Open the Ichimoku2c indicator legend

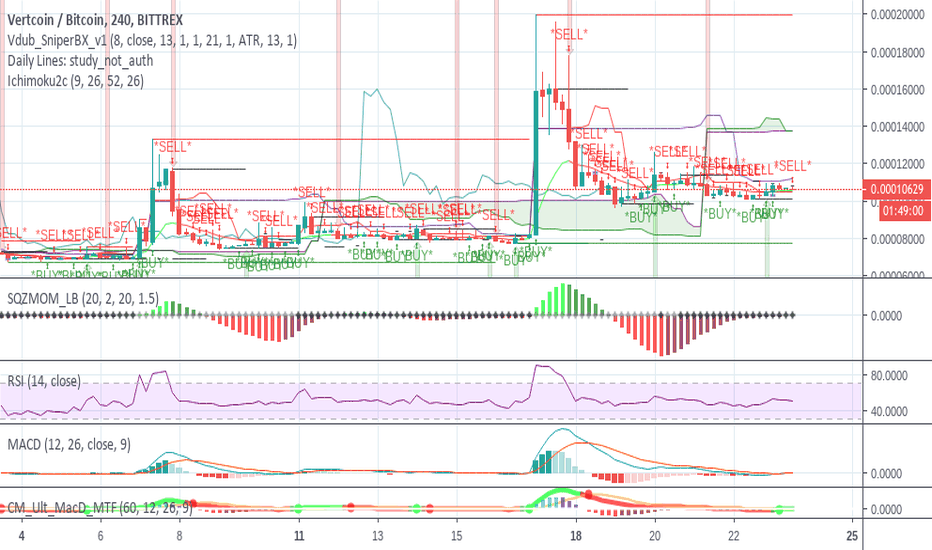tap(75, 81)
